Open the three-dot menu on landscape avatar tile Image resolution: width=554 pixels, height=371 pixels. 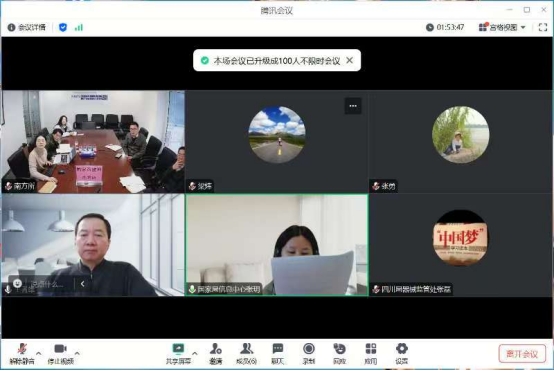pos(353,106)
